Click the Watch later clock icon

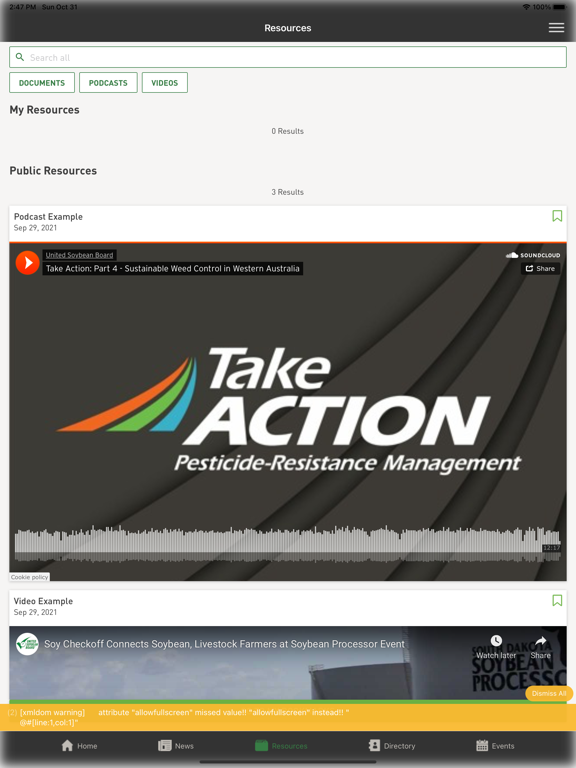click(x=496, y=640)
